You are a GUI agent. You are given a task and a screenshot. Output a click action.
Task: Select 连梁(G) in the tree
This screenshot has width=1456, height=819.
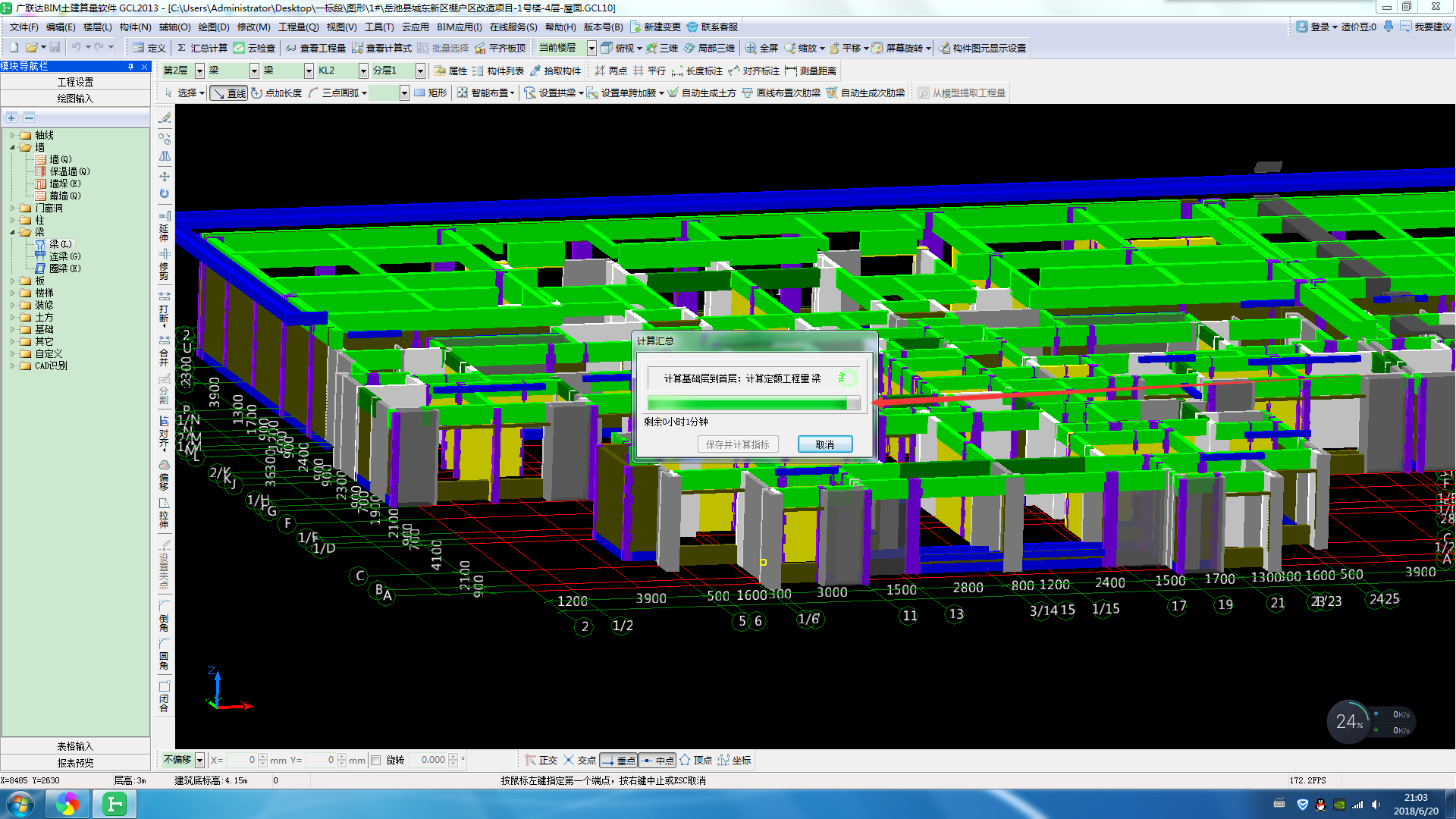click(x=58, y=256)
